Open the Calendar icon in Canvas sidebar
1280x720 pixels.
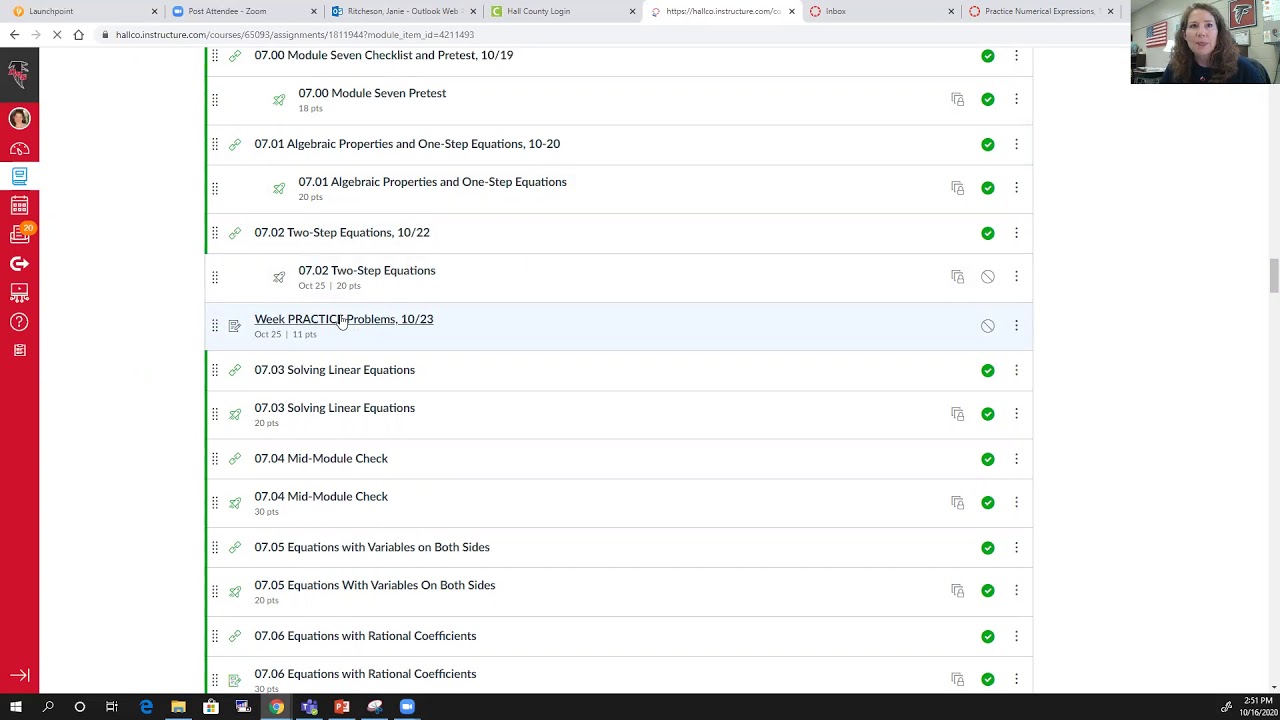click(19, 206)
